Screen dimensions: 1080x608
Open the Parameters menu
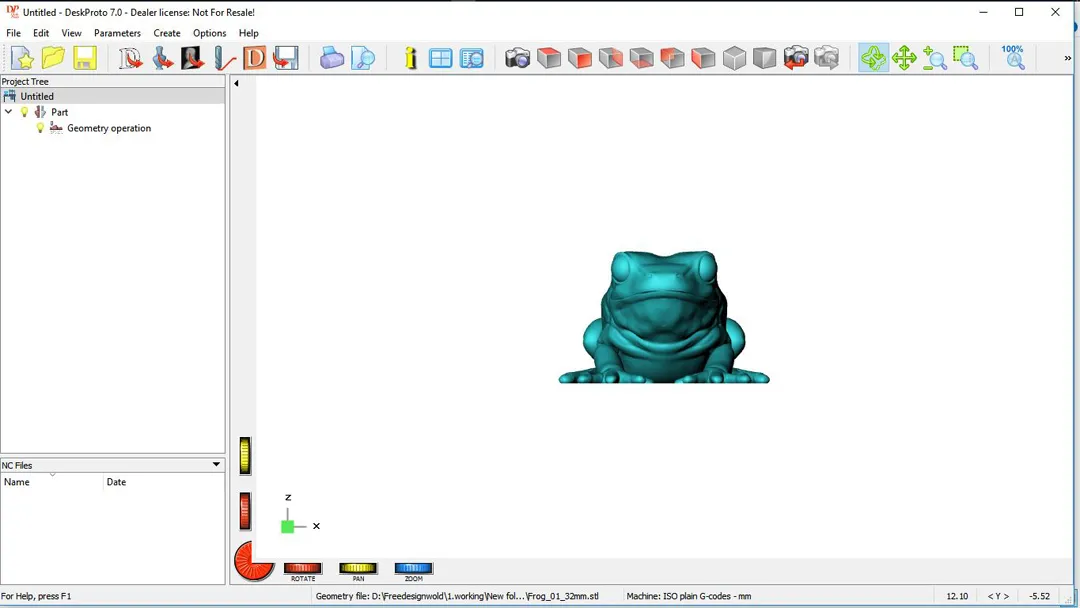coord(117,33)
